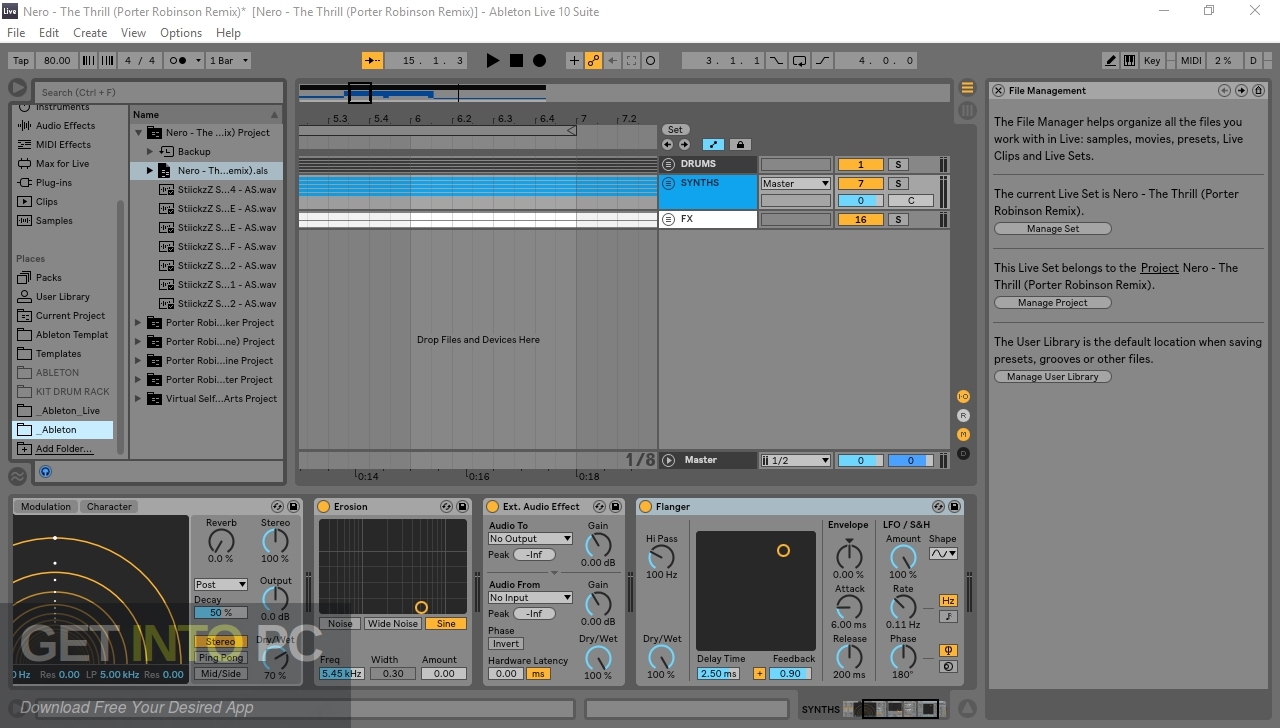The image size is (1280, 728).
Task: Open the Master output routing dropdown
Action: pyautogui.click(x=795, y=183)
